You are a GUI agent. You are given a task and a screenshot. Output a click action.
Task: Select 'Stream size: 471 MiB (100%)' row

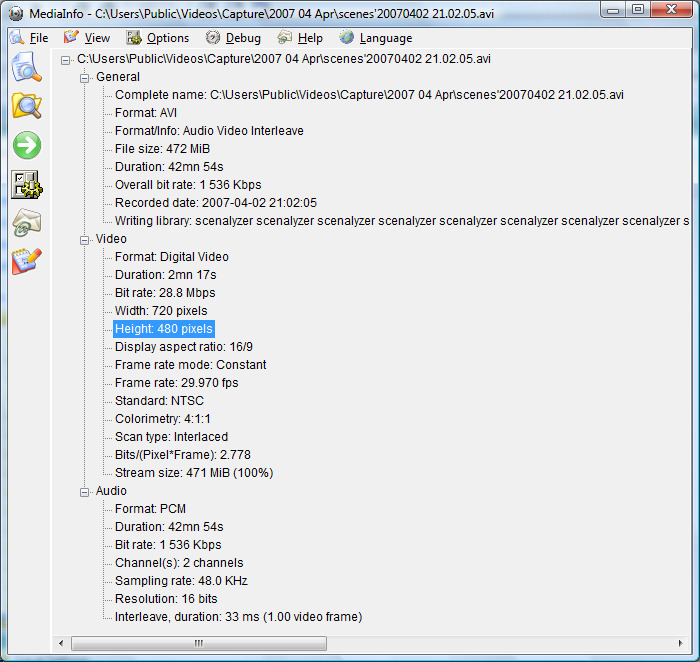pos(194,473)
